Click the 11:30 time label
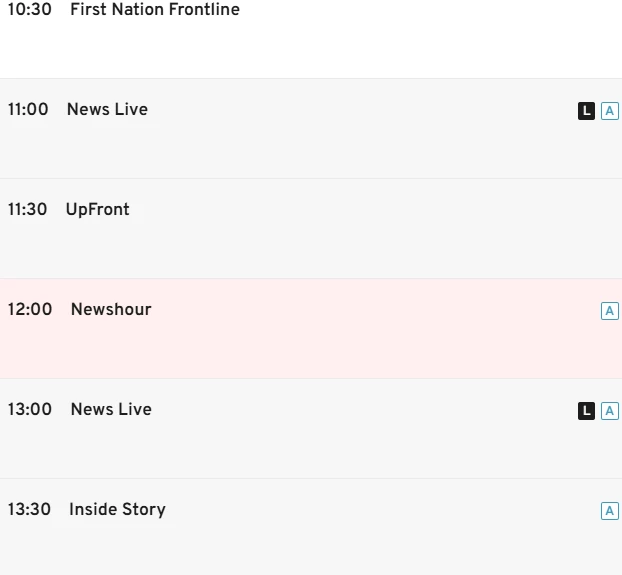Viewport: 622px width, 575px height. click(x=28, y=210)
